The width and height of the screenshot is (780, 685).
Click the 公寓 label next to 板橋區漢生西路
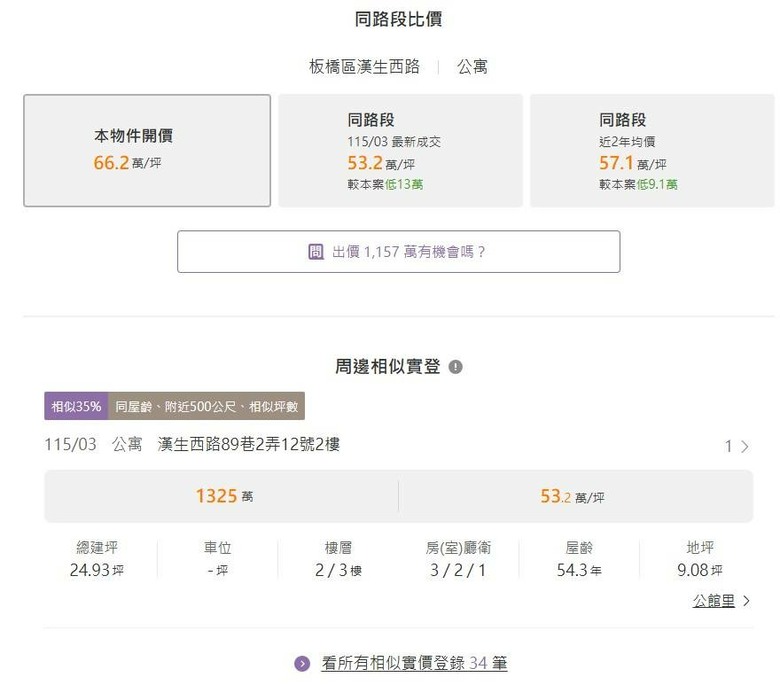(x=472, y=67)
